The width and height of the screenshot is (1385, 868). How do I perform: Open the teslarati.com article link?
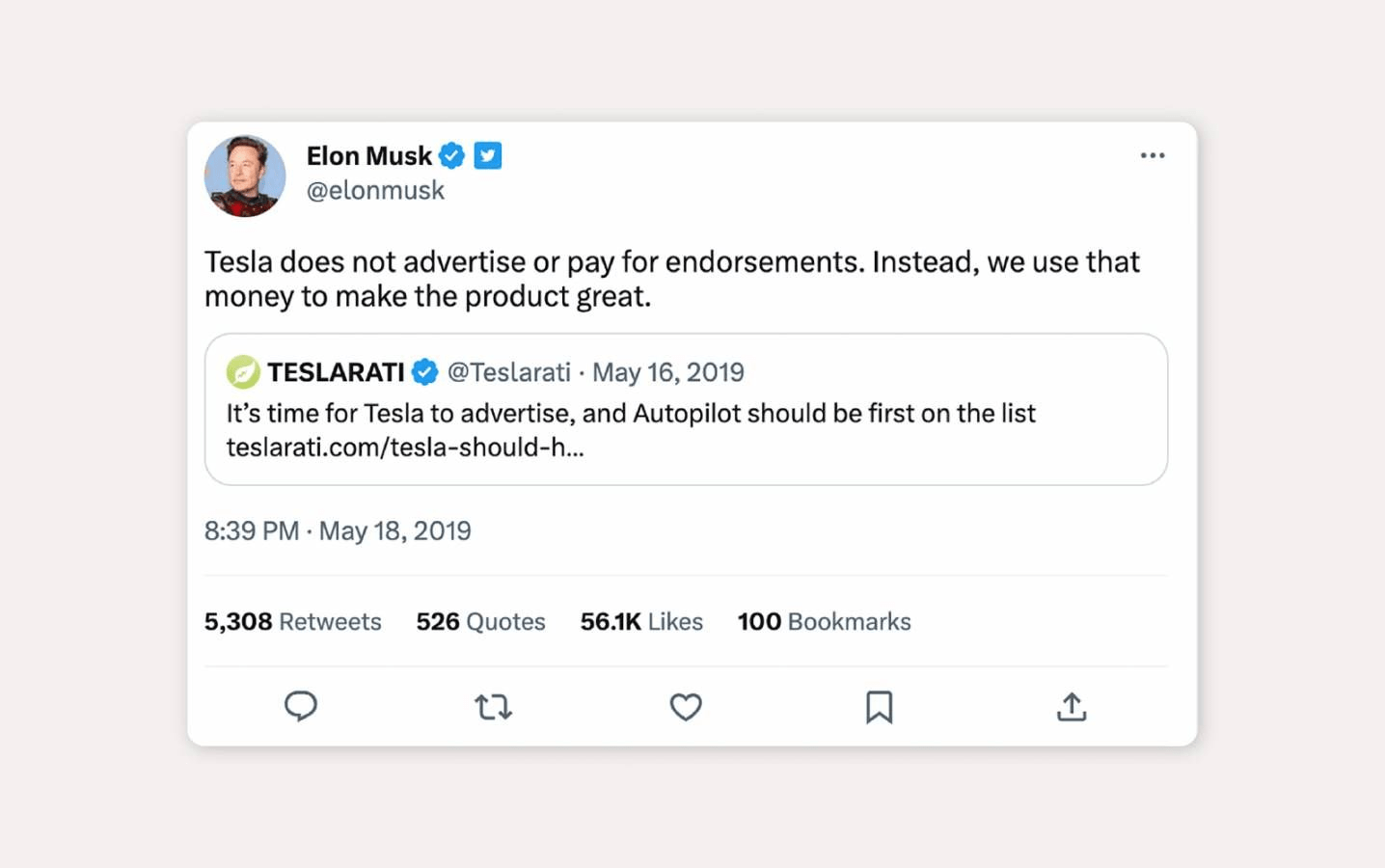(403, 447)
